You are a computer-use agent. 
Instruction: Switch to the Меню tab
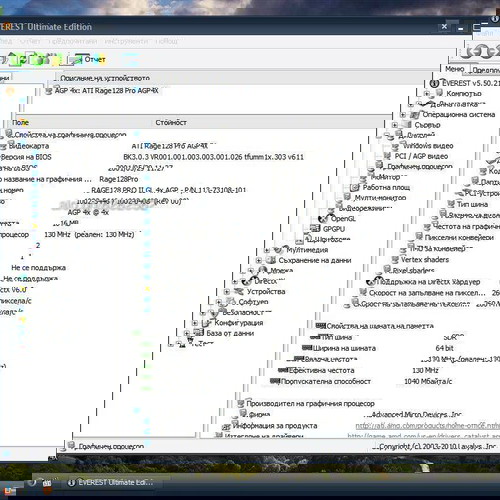tap(455, 69)
